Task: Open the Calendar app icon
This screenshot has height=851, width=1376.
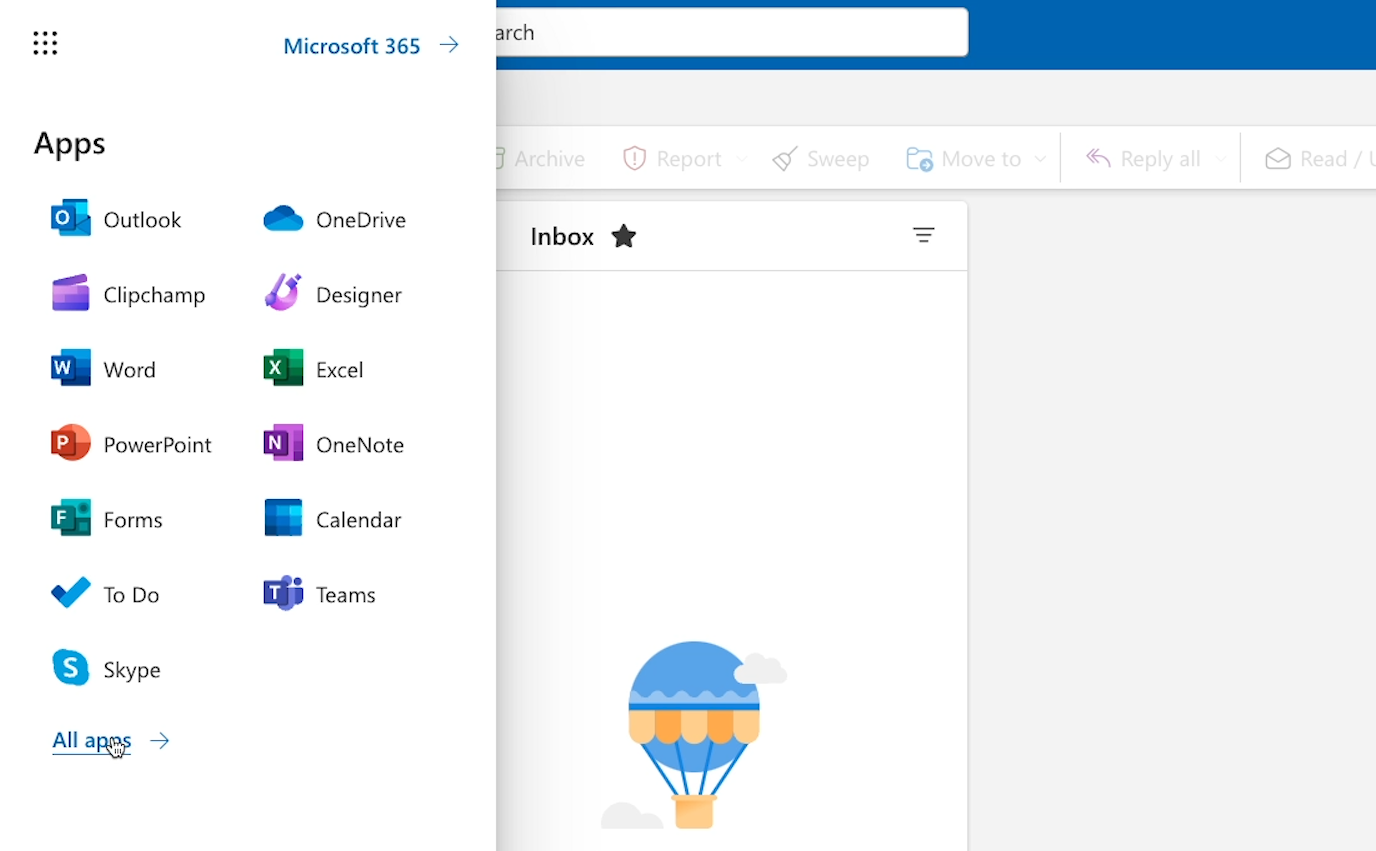Action: pyautogui.click(x=283, y=519)
